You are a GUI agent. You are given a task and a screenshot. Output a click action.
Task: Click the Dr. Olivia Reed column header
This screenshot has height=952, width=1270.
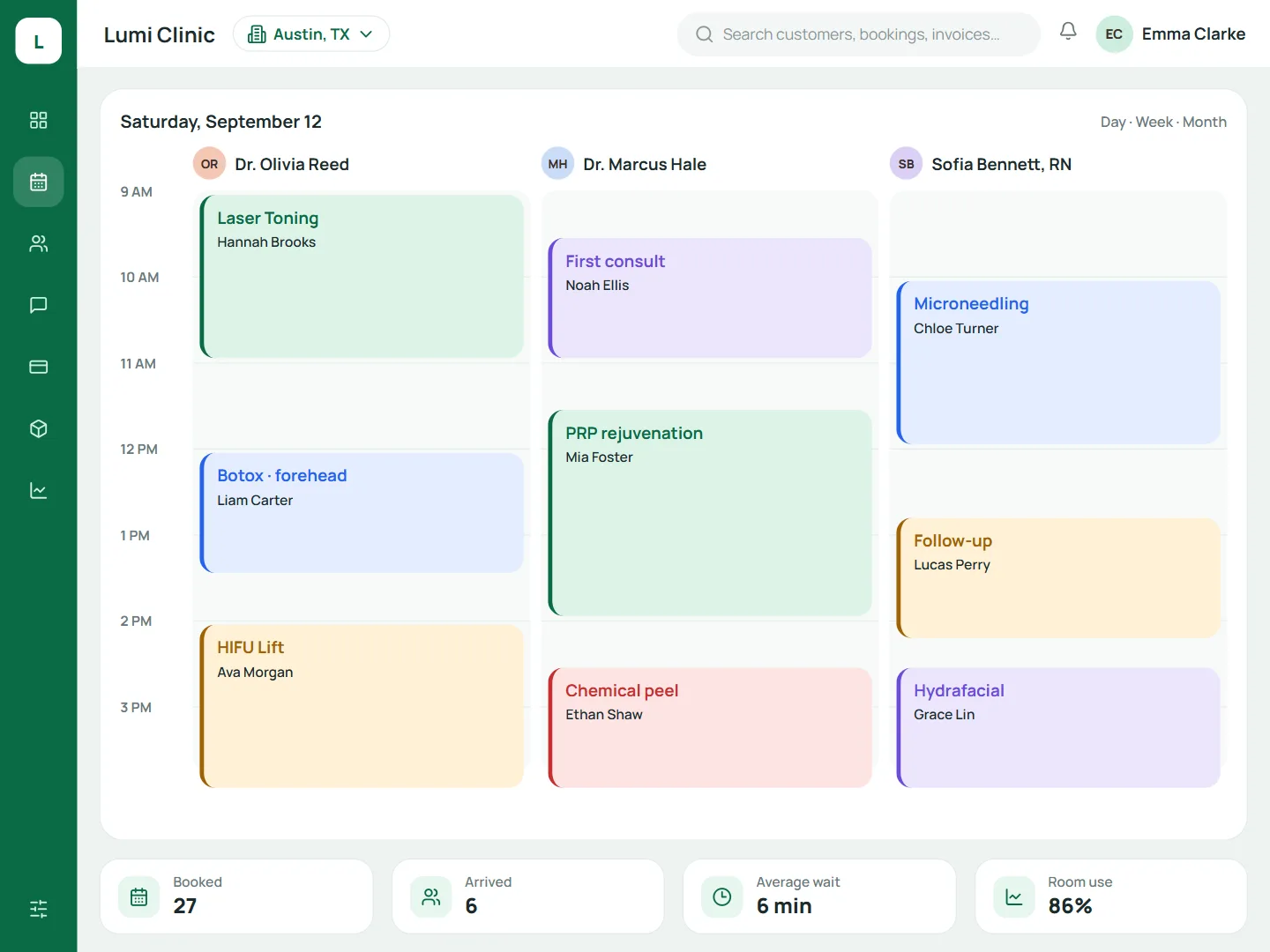click(x=292, y=164)
